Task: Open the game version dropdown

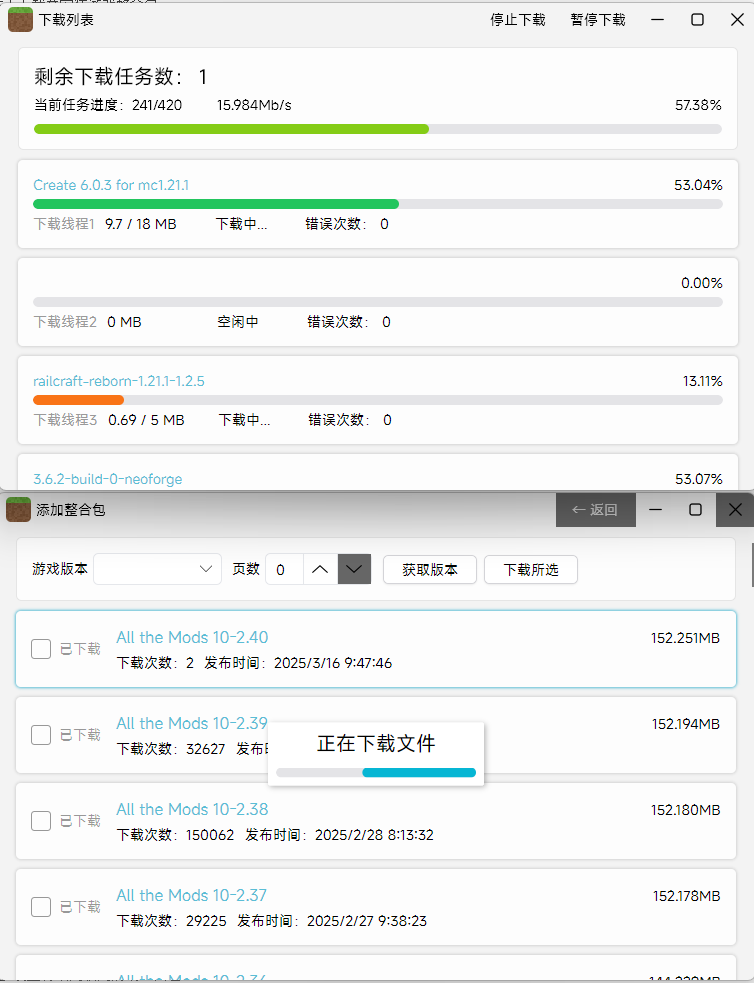Action: click(x=157, y=569)
